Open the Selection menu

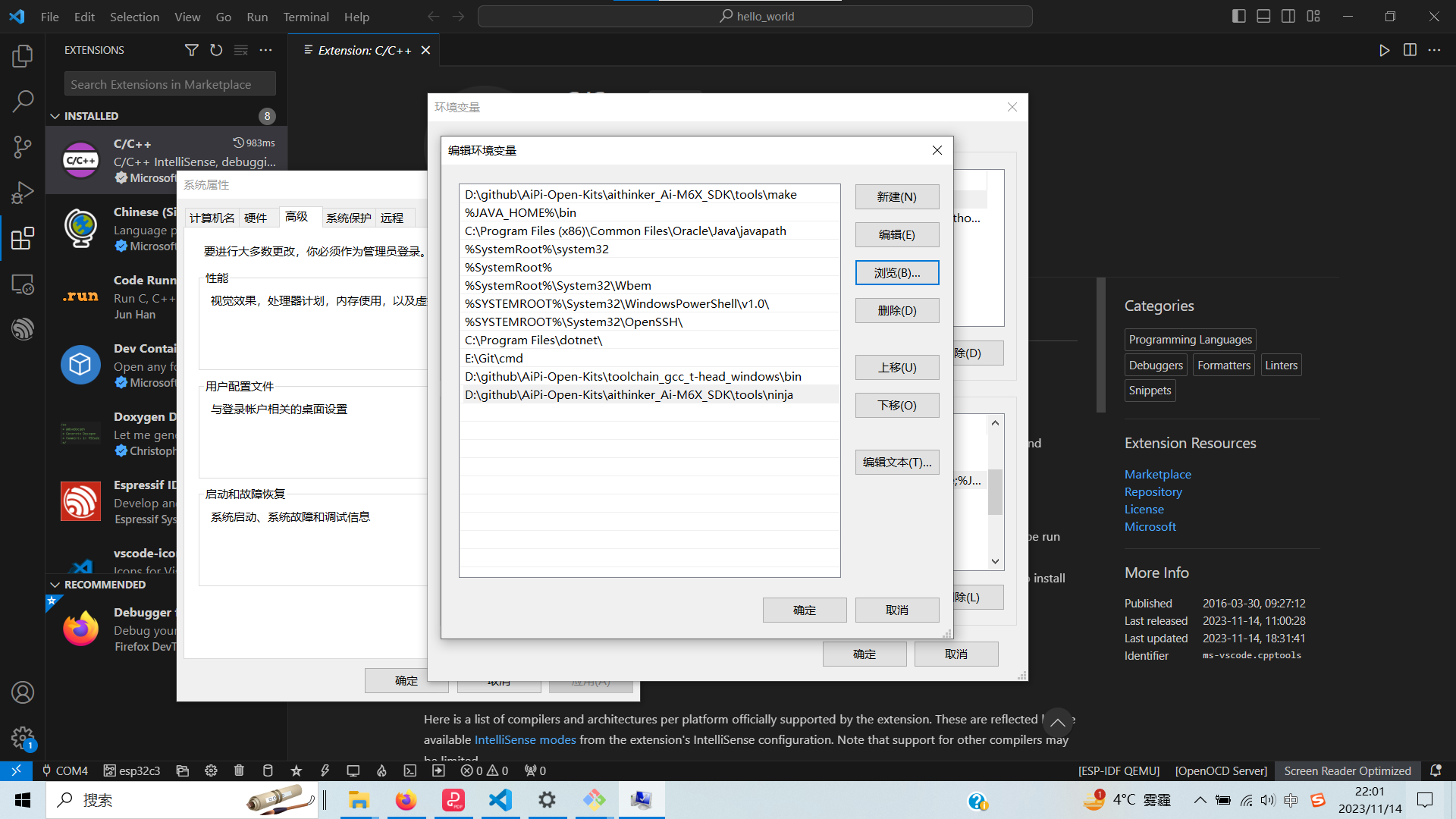point(134,17)
